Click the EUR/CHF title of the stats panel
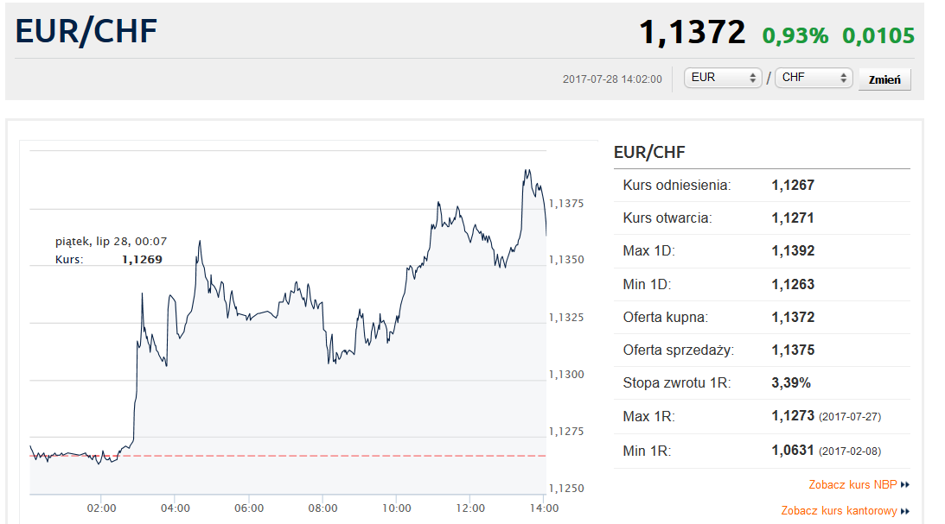The image size is (945, 524). click(649, 153)
